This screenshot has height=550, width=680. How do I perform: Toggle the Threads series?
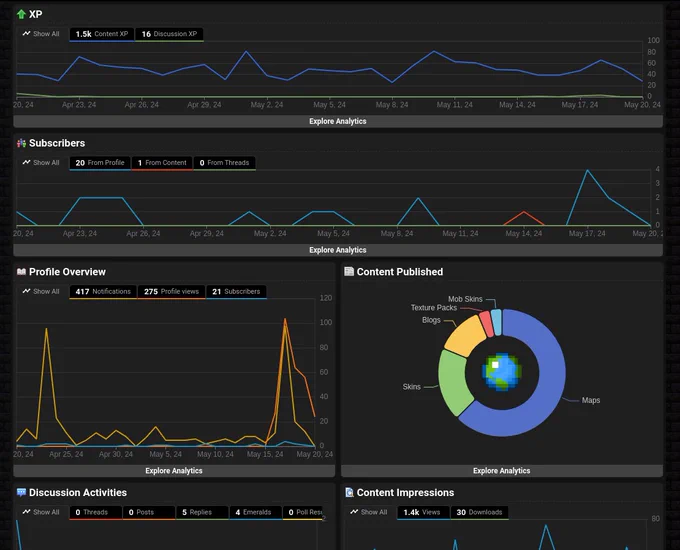[95, 513]
